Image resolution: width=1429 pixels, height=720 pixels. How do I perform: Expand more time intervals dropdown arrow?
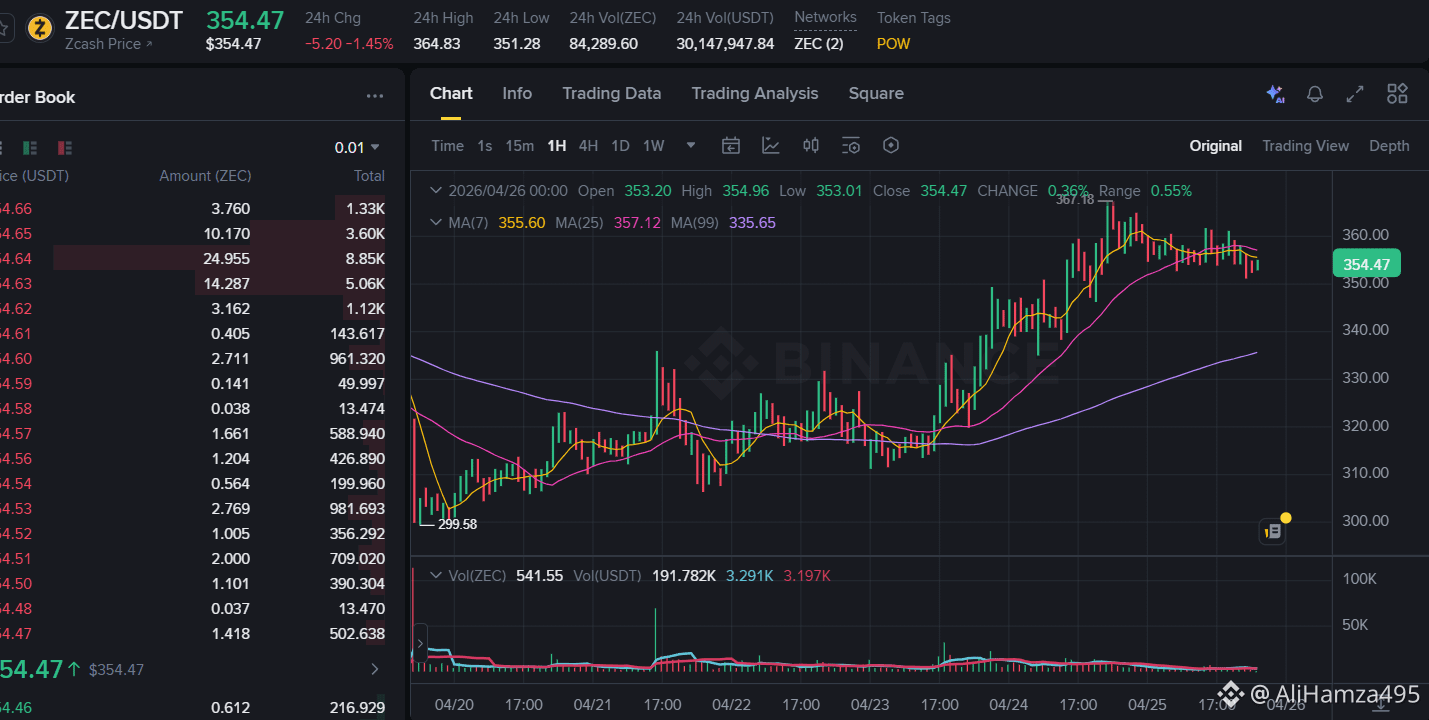690,146
